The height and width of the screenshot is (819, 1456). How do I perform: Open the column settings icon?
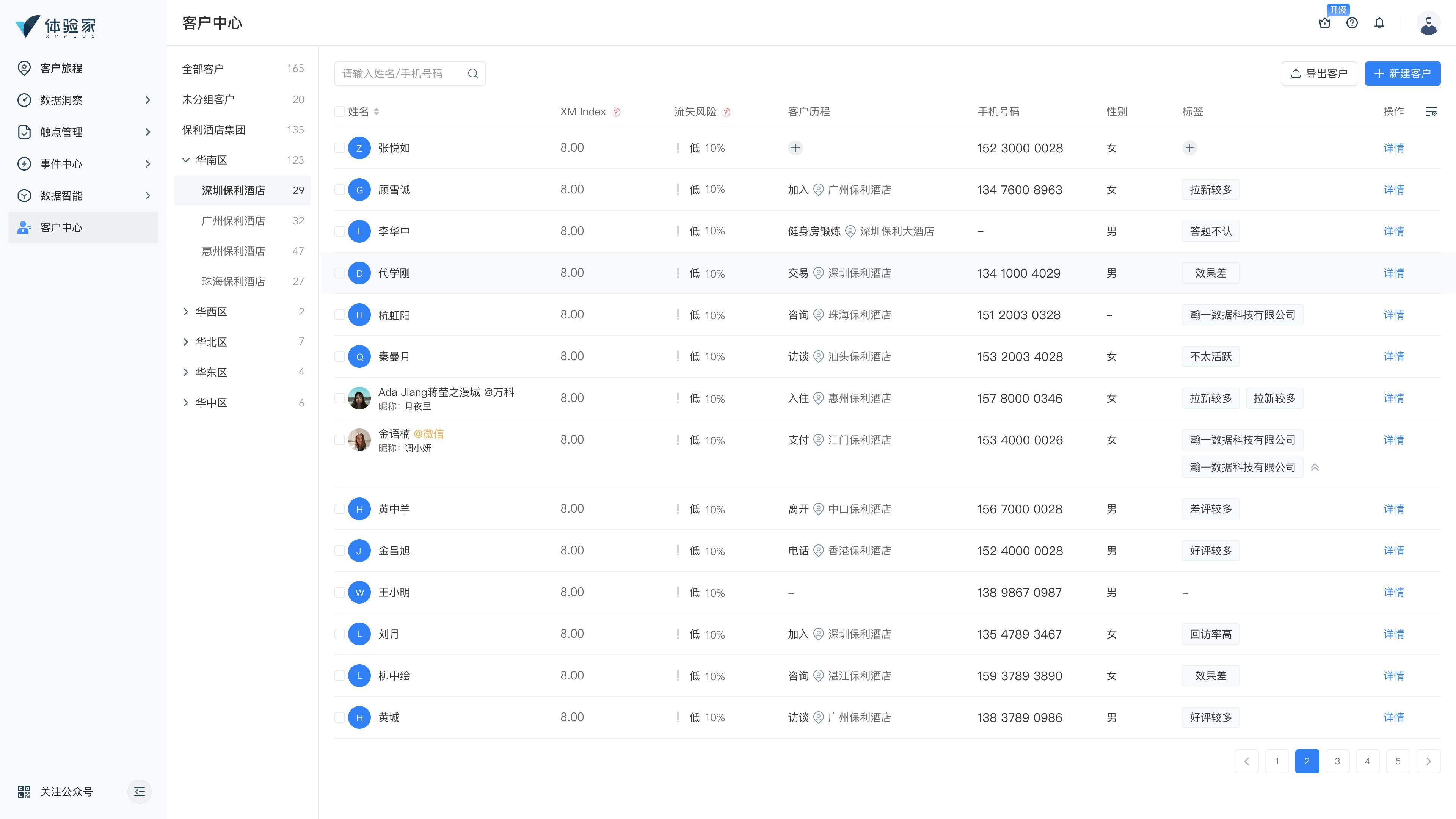pos(1431,112)
